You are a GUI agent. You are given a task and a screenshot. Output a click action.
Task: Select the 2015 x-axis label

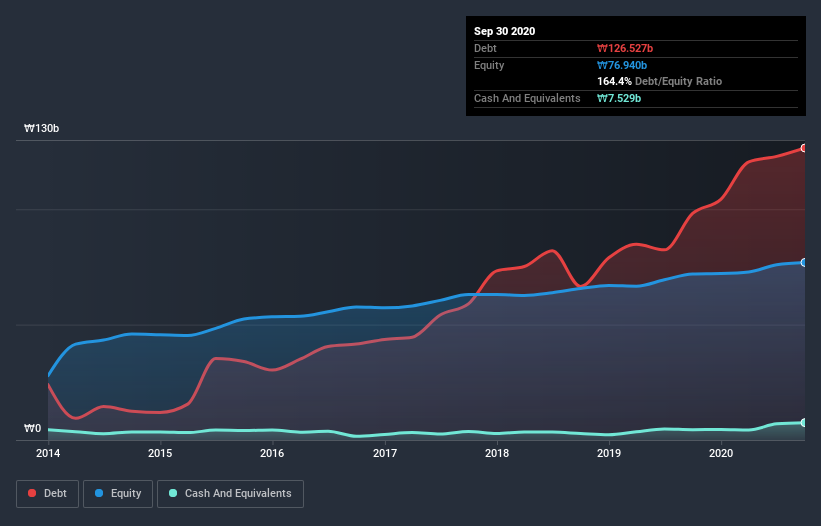click(x=160, y=453)
